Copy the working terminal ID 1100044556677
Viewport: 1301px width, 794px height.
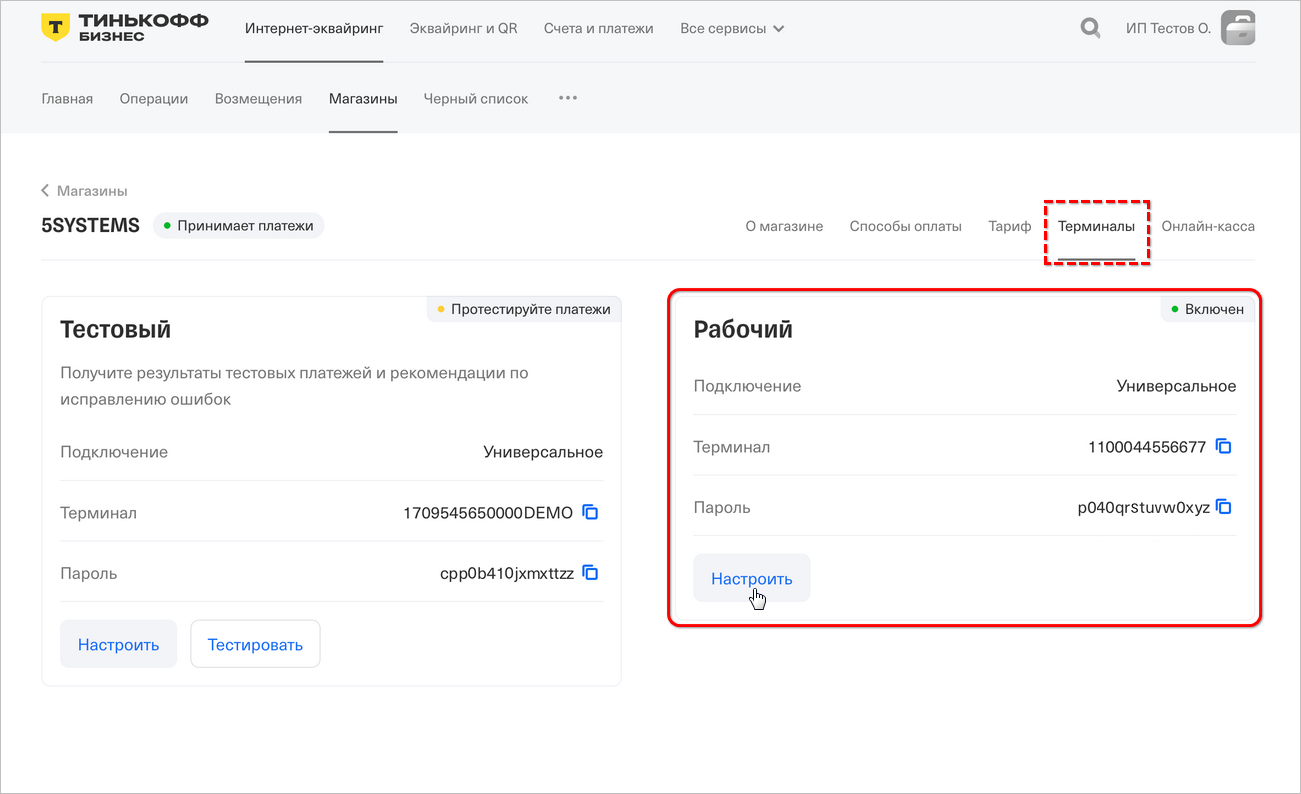click(1223, 446)
